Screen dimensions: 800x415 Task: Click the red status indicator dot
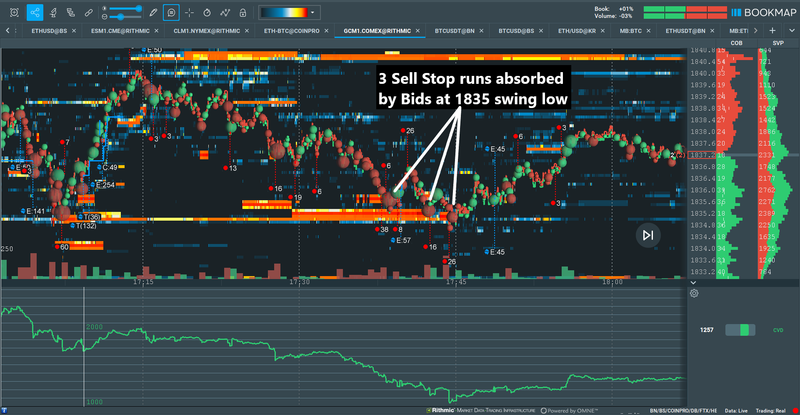795,410
